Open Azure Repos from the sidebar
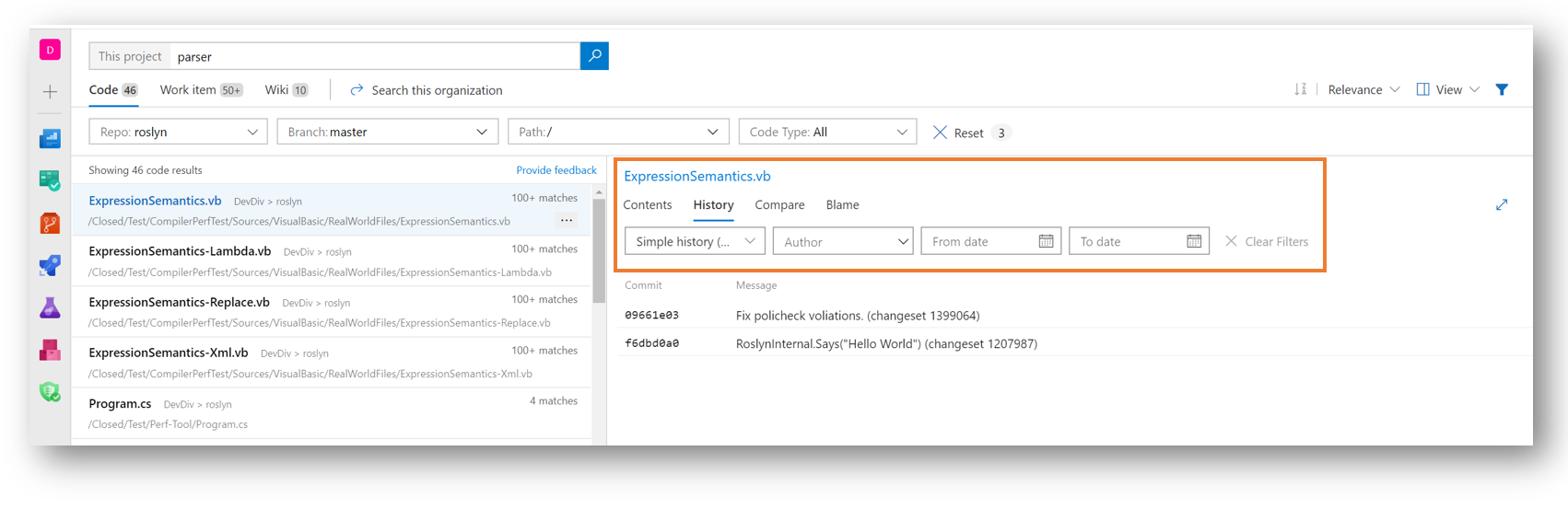The width and height of the screenshot is (1568, 509). click(50, 223)
